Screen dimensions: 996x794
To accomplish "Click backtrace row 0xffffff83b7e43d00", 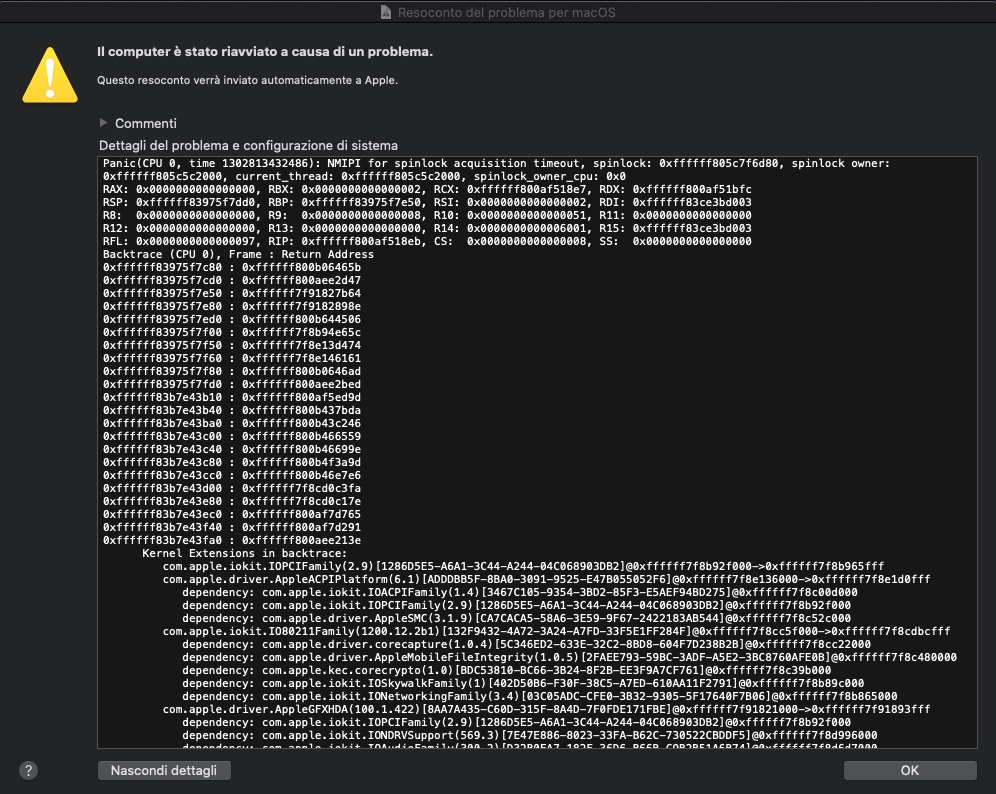I will coord(232,488).
